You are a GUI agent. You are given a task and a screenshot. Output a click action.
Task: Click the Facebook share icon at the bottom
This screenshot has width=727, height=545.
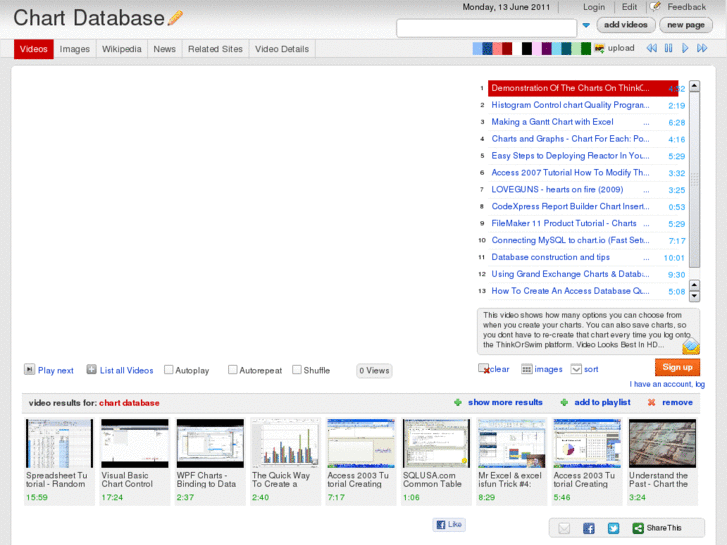[x=589, y=528]
